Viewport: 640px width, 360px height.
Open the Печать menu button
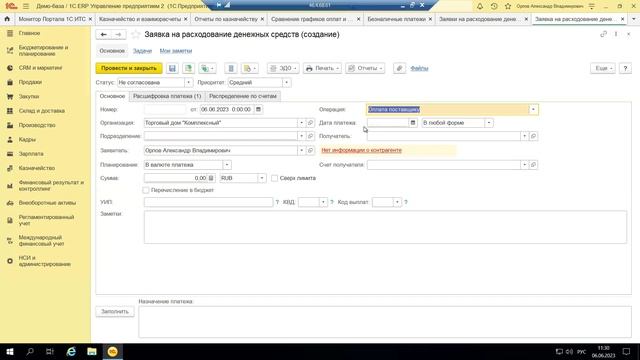click(x=322, y=68)
